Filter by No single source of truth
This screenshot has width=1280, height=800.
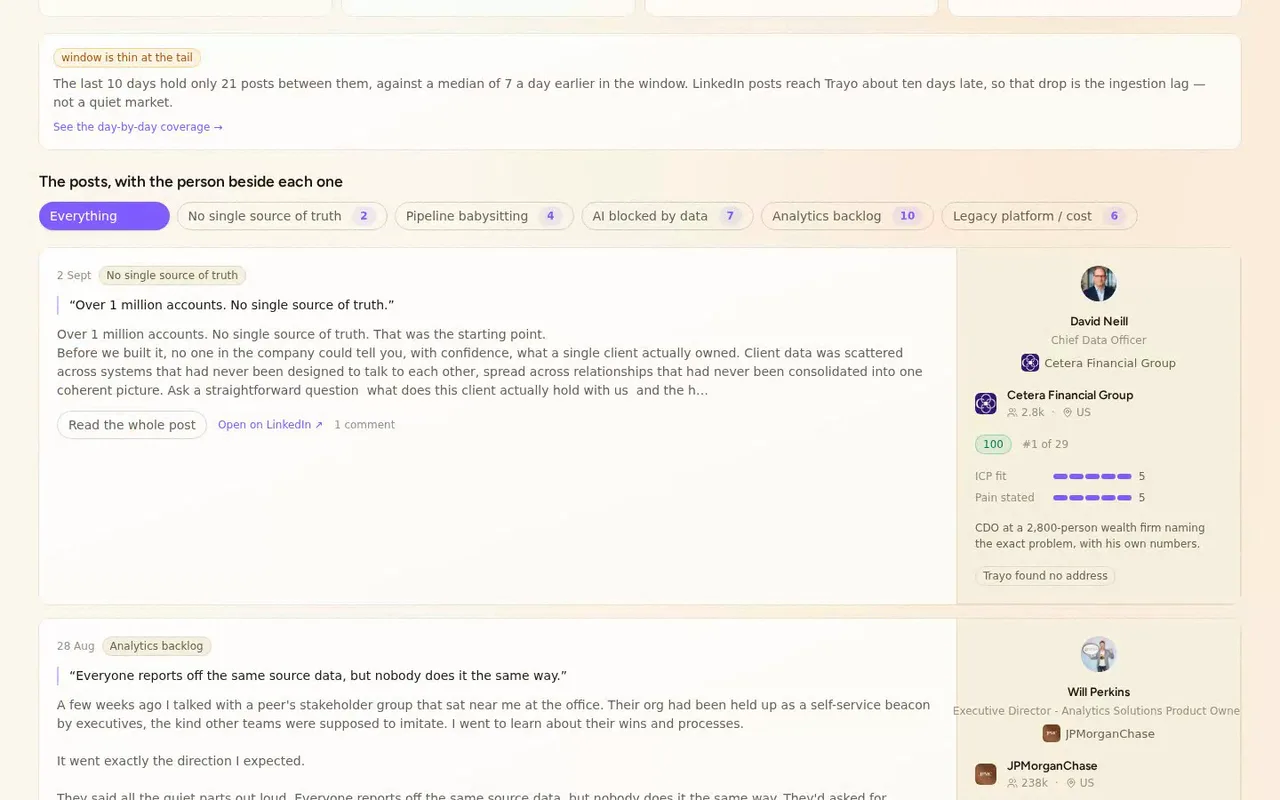click(282, 216)
